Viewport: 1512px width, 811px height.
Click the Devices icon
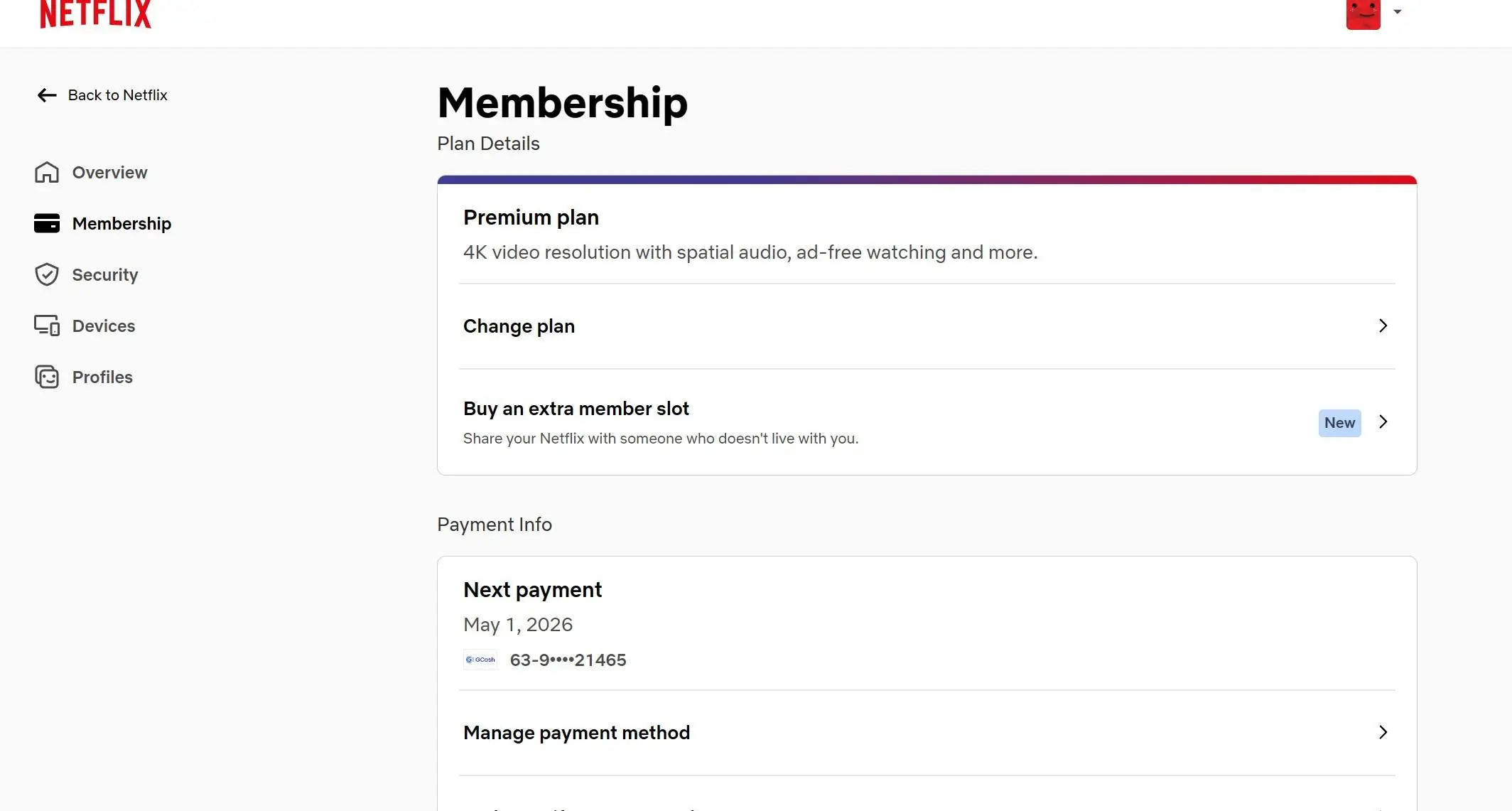coord(47,326)
